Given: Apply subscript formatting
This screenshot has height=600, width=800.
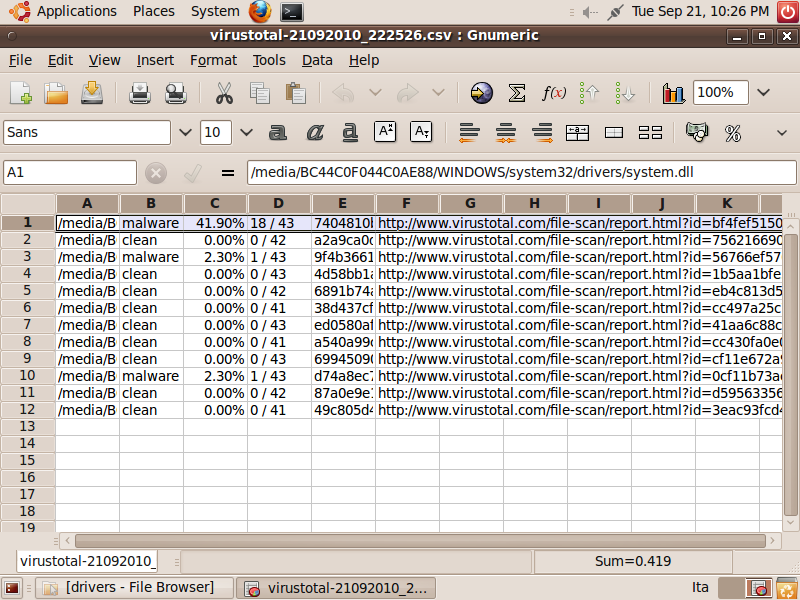Looking at the screenshot, I should pyautogui.click(x=421, y=132).
